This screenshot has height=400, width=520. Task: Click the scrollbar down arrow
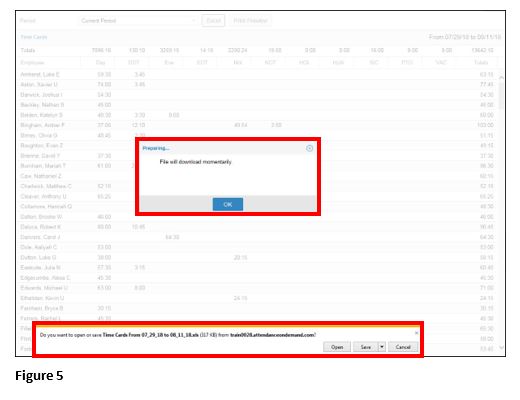click(501, 348)
